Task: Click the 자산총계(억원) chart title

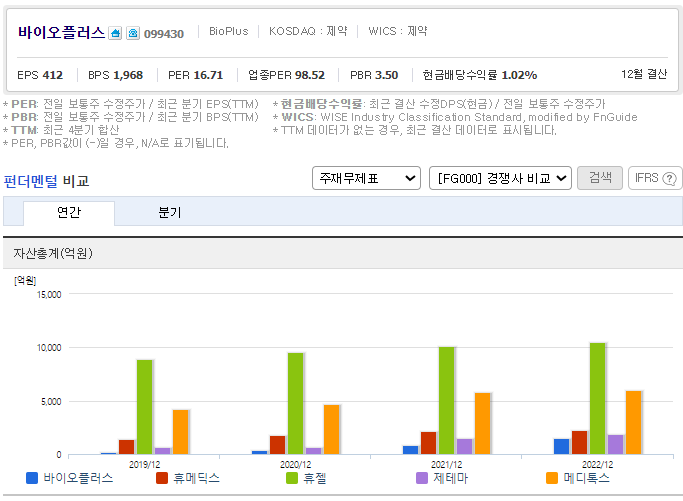Action: (53, 253)
